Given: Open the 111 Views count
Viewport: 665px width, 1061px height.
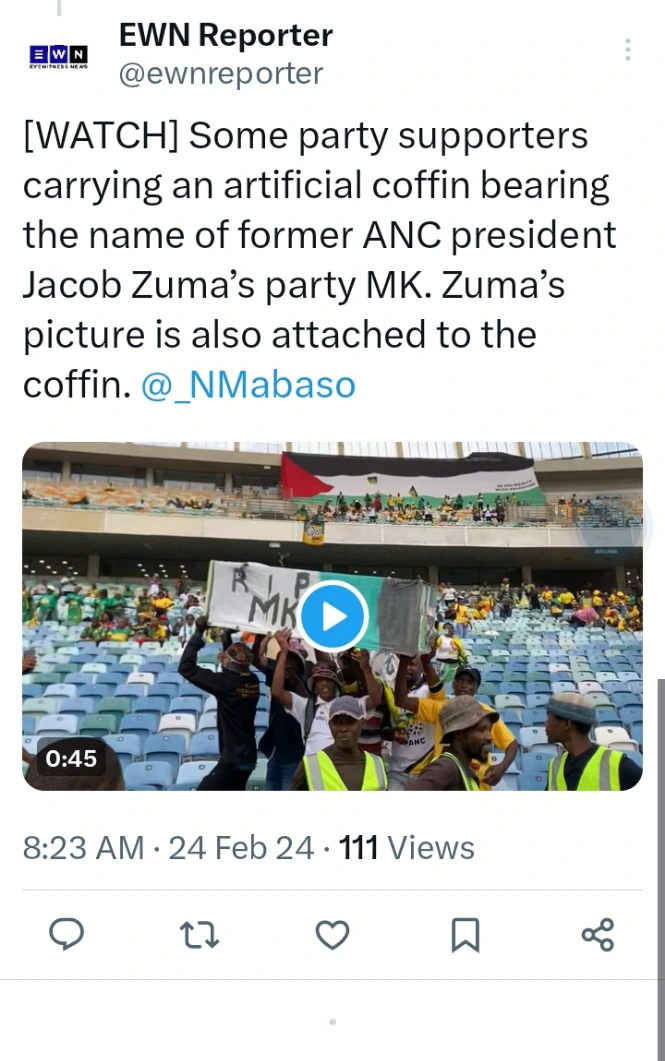Looking at the screenshot, I should (x=407, y=848).
